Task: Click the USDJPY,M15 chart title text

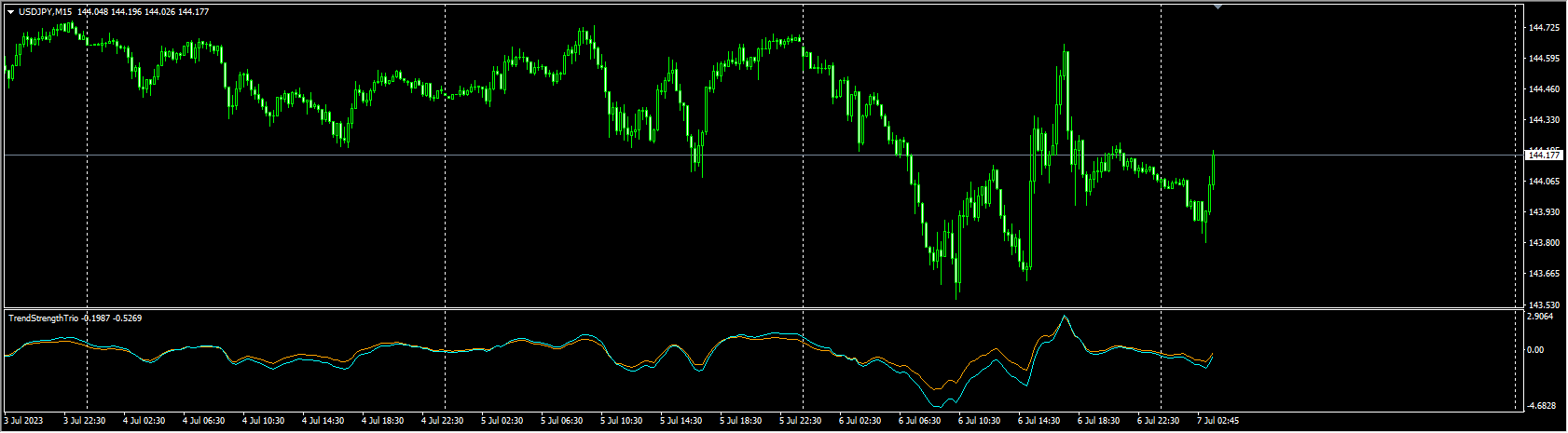Action: (46, 12)
